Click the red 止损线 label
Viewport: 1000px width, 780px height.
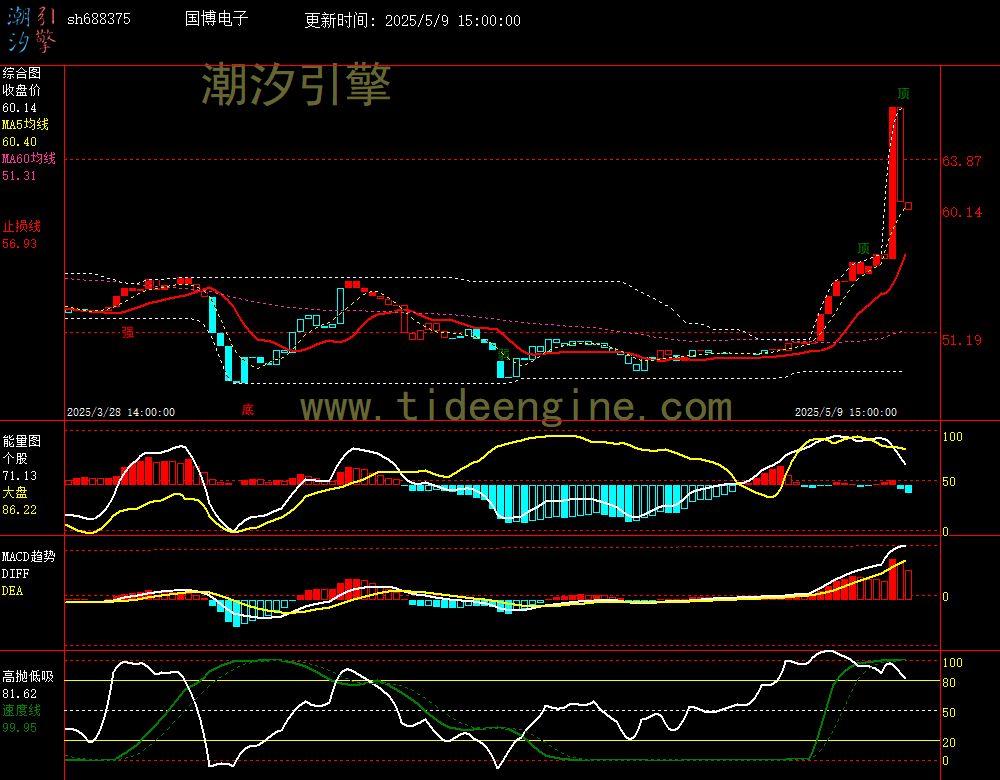pos(22,226)
